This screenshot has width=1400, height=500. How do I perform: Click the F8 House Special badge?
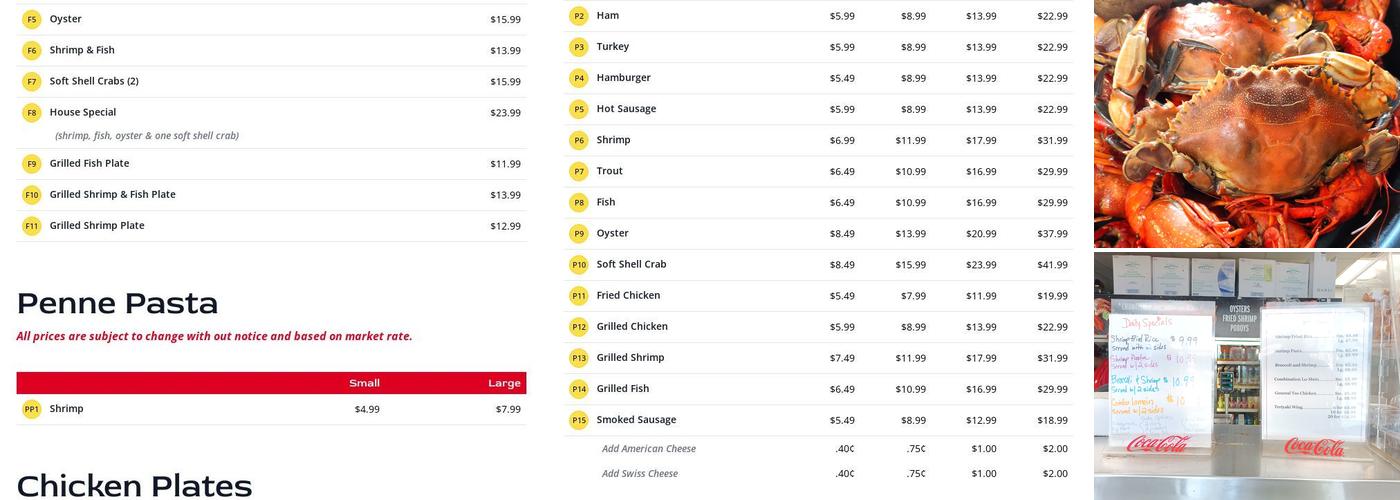(x=31, y=113)
